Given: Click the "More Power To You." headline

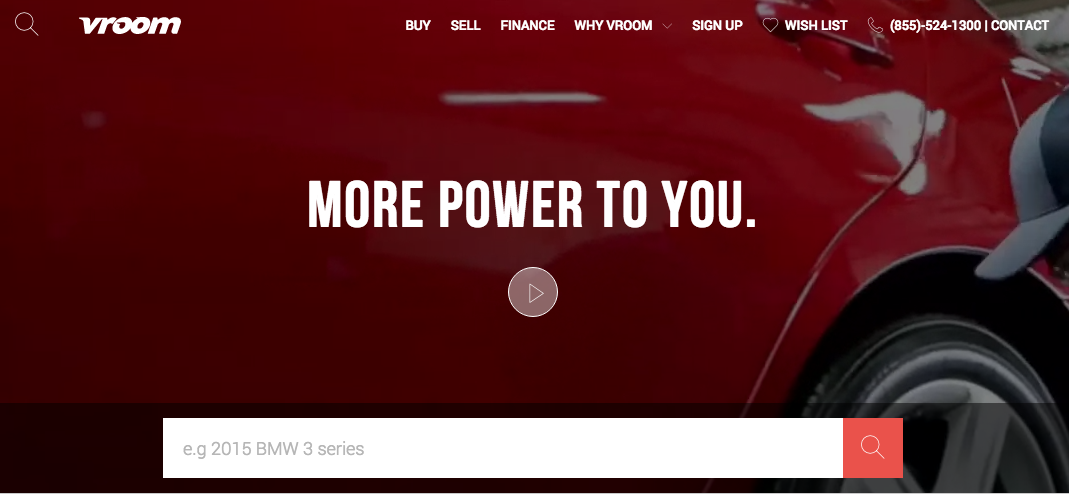Looking at the screenshot, I should pyautogui.click(x=532, y=203).
